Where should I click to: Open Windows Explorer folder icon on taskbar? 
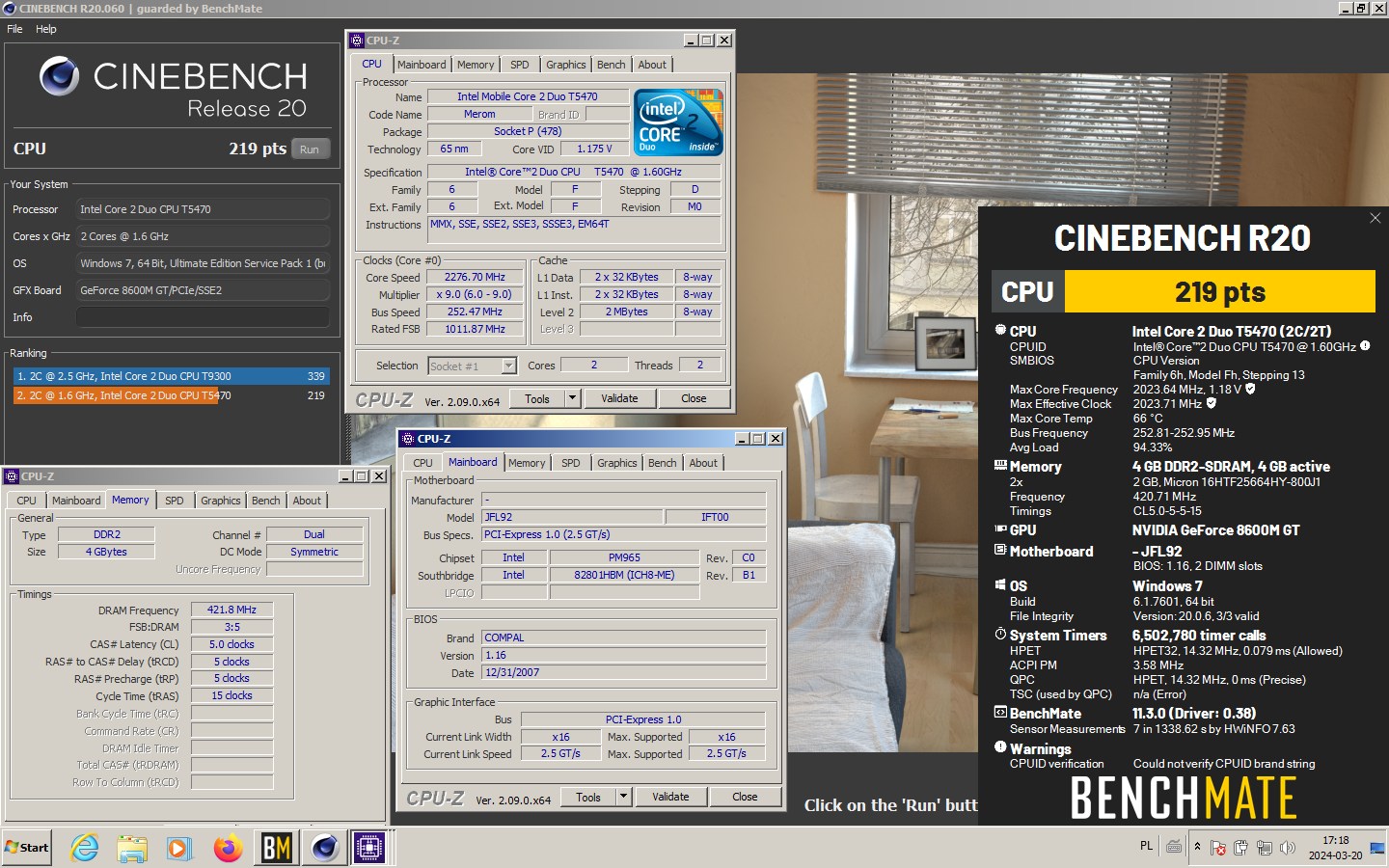(x=132, y=848)
